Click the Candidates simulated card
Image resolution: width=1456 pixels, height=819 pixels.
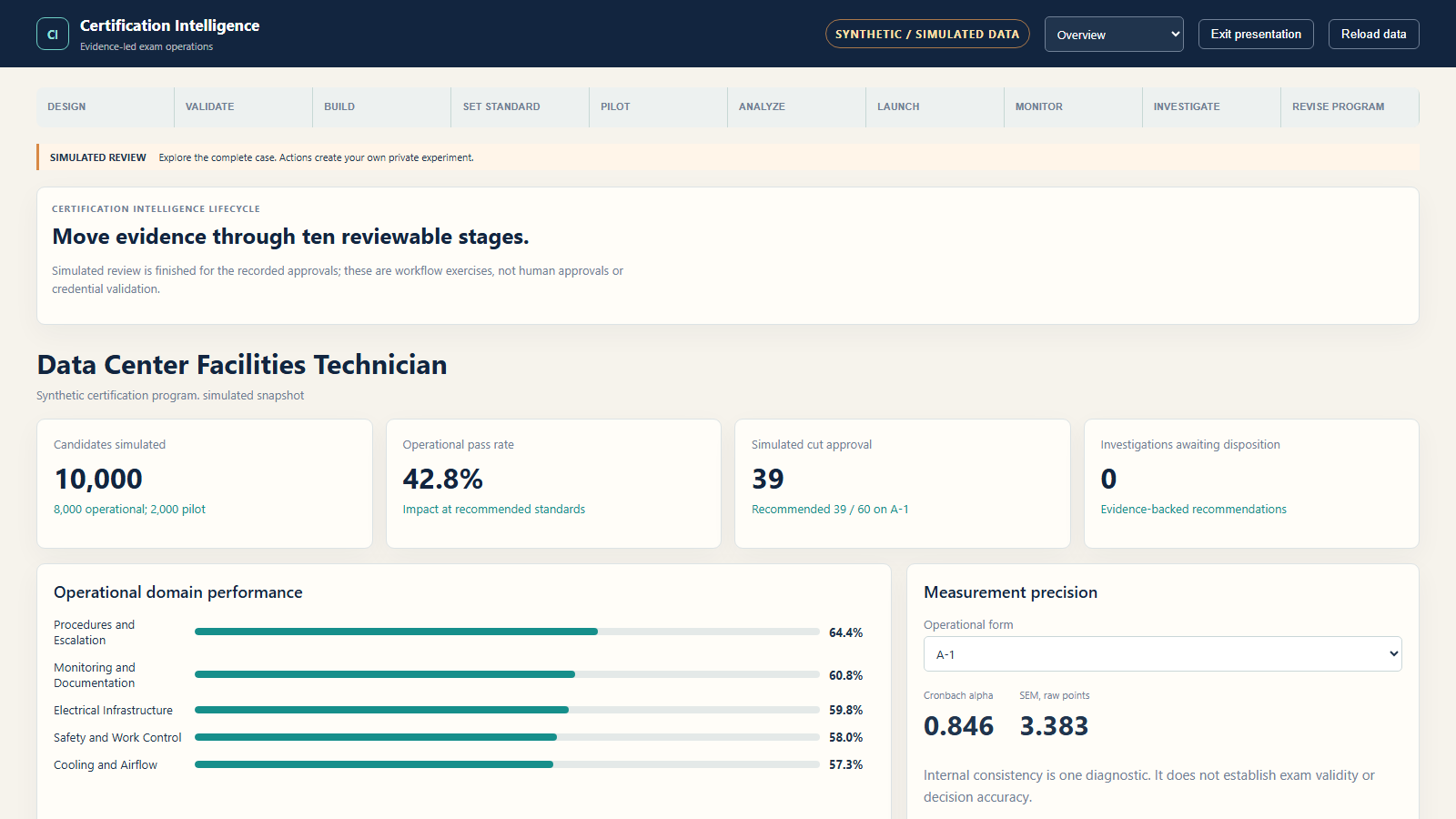coord(205,483)
